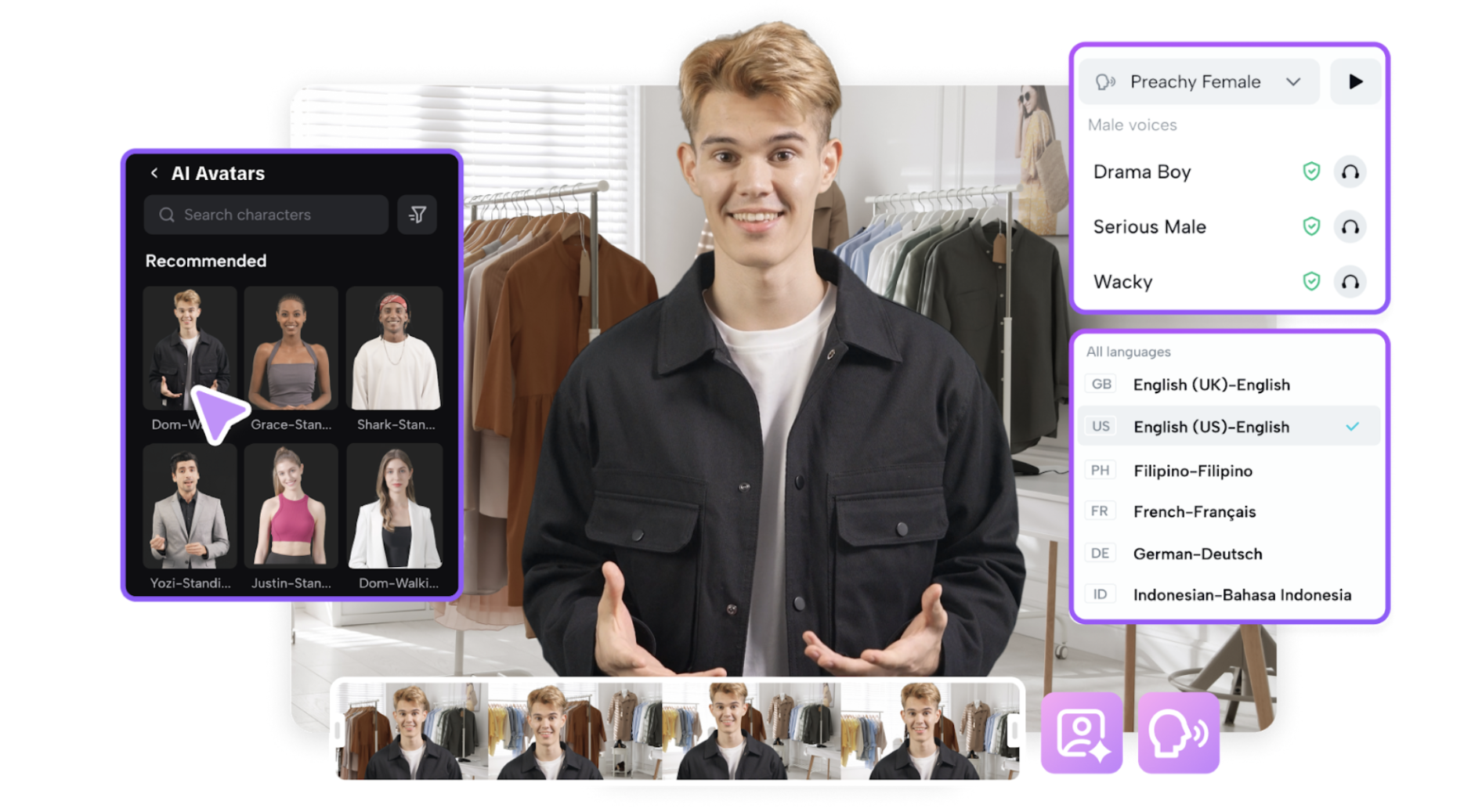Screen dimensions: 1482x812
Task: Listen to Drama Boy with headphone icon
Action: [1350, 171]
